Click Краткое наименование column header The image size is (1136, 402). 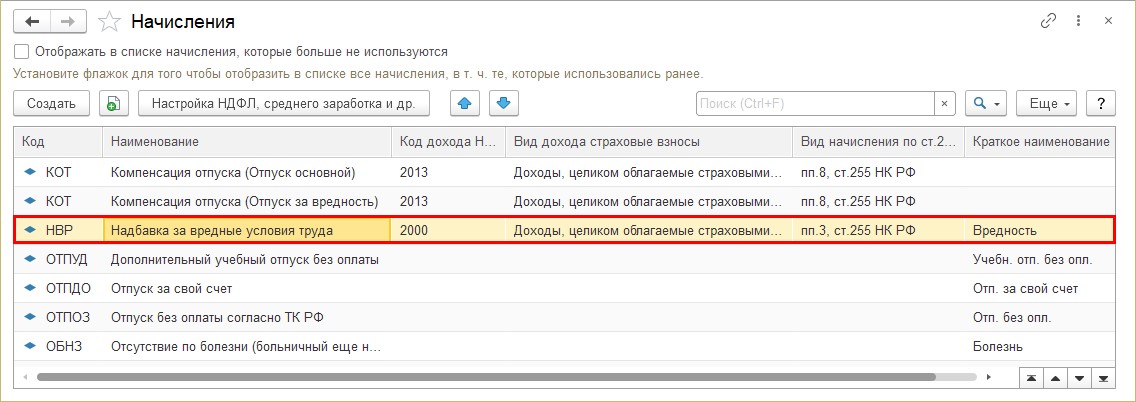[1041, 142]
